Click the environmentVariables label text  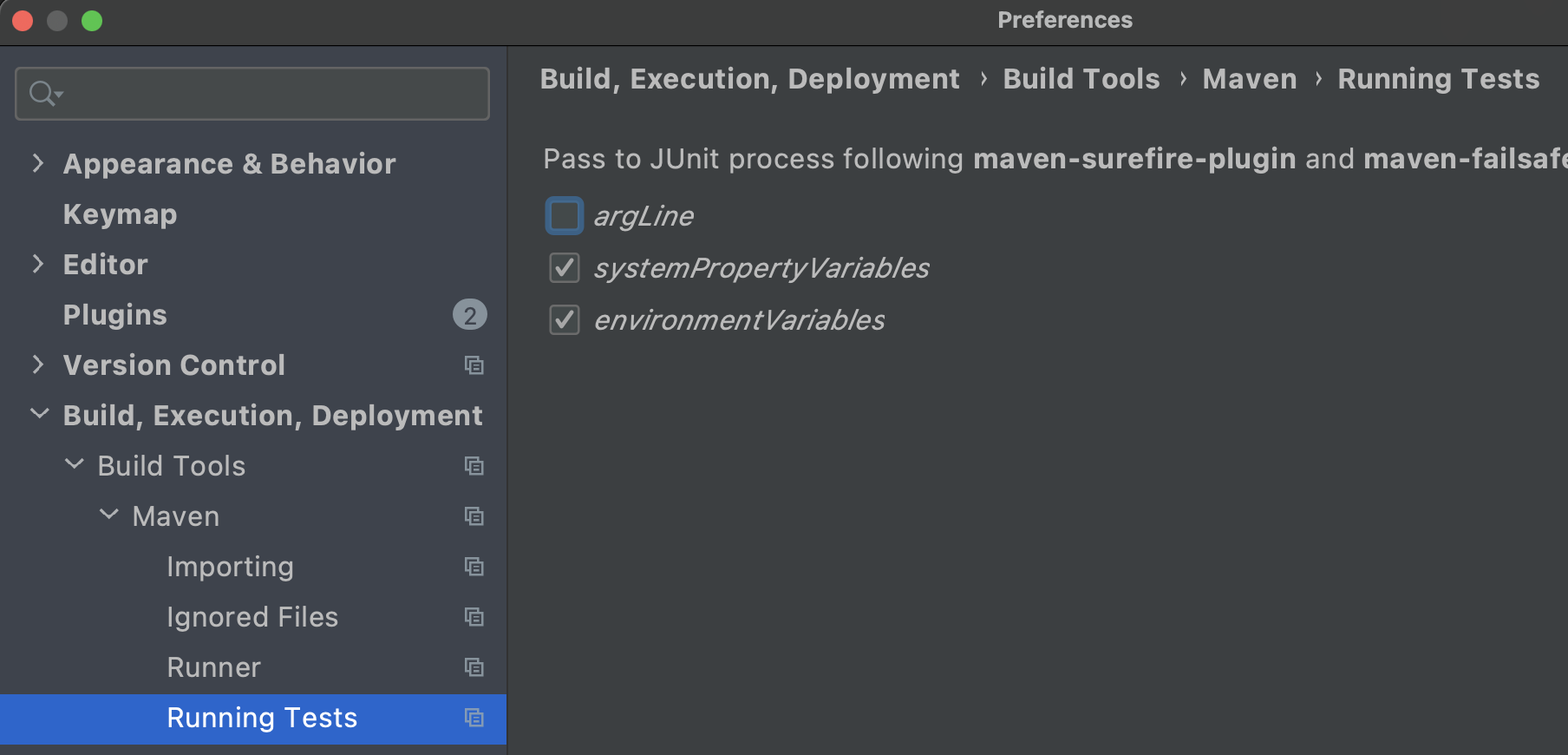(740, 320)
